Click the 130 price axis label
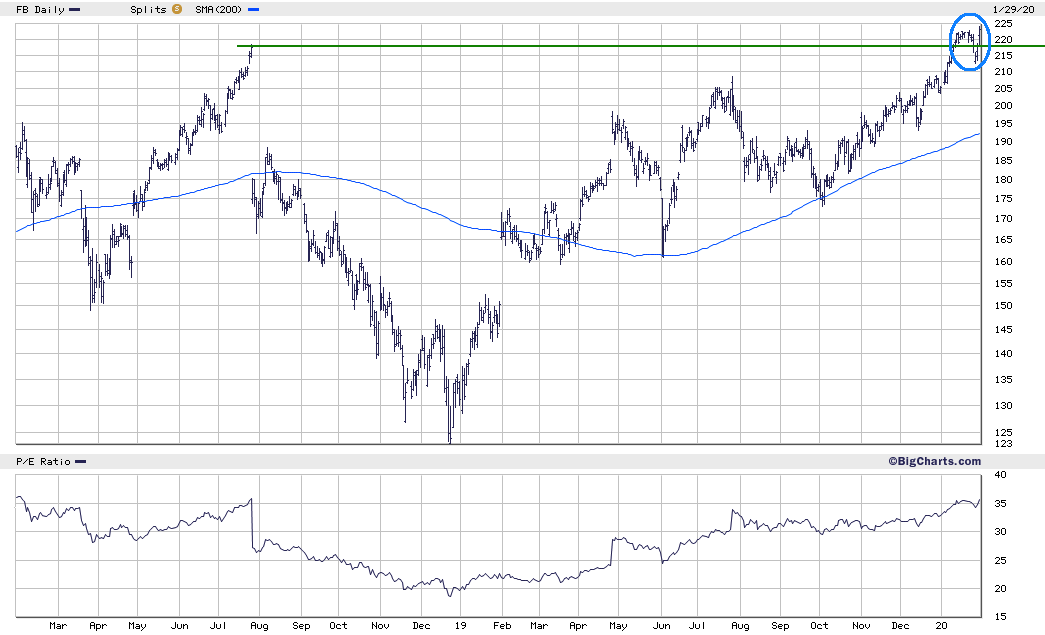The width and height of the screenshot is (1045, 635). (1003, 406)
